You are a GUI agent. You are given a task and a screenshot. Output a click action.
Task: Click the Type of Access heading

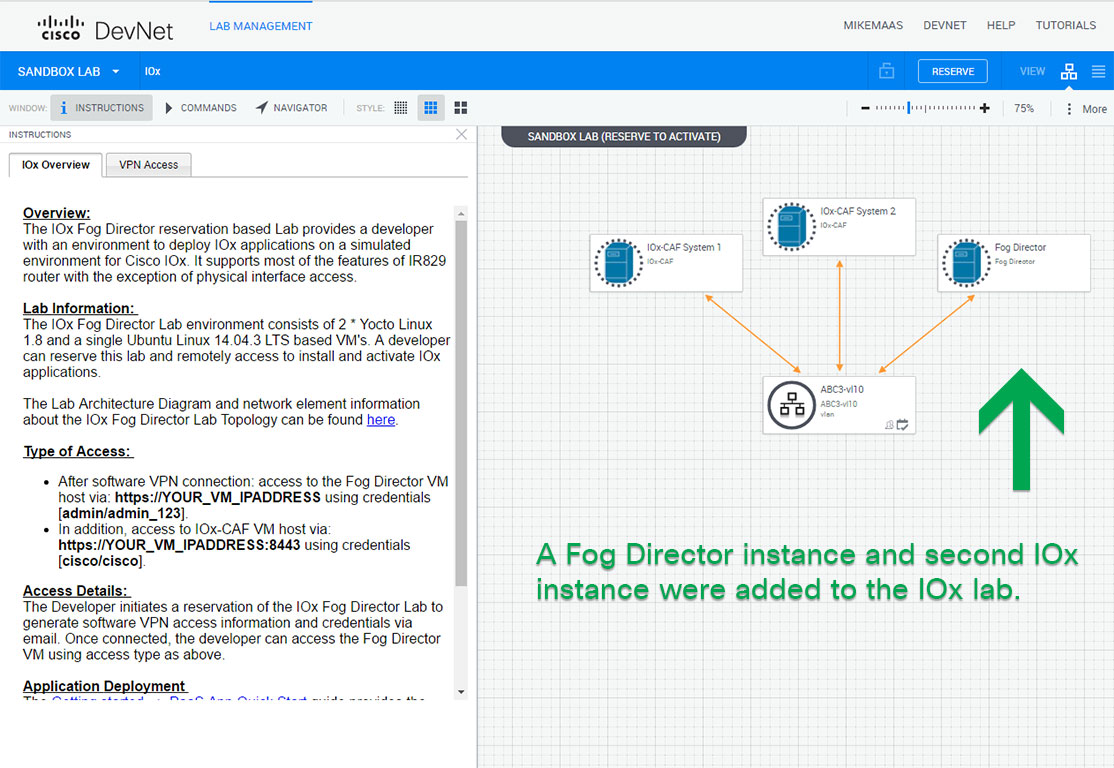point(77,451)
